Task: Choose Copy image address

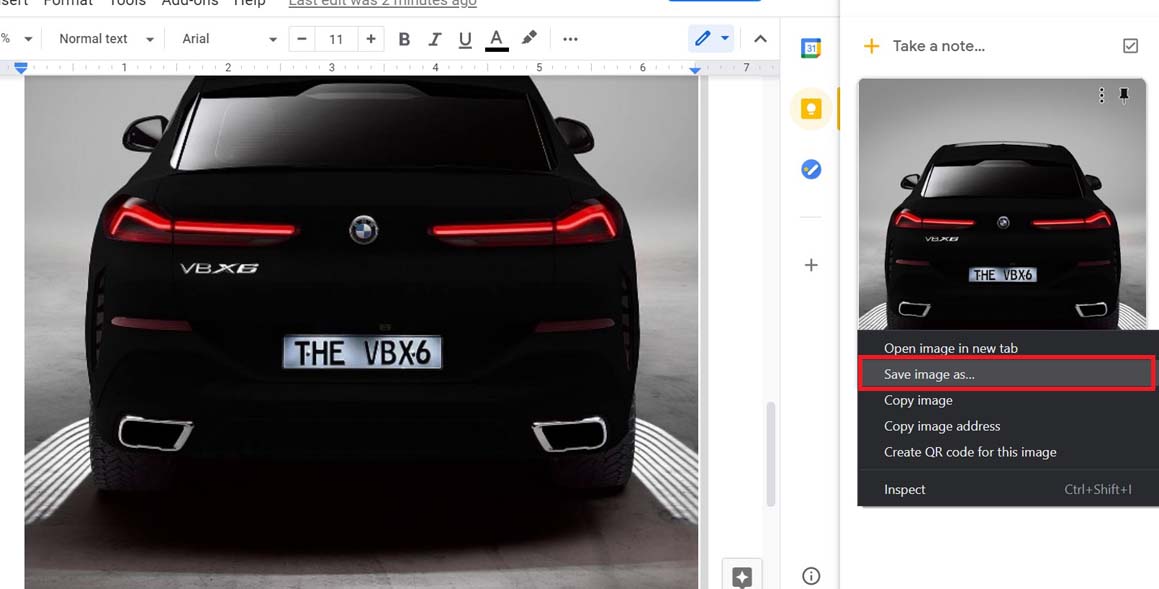Action: tap(942, 426)
